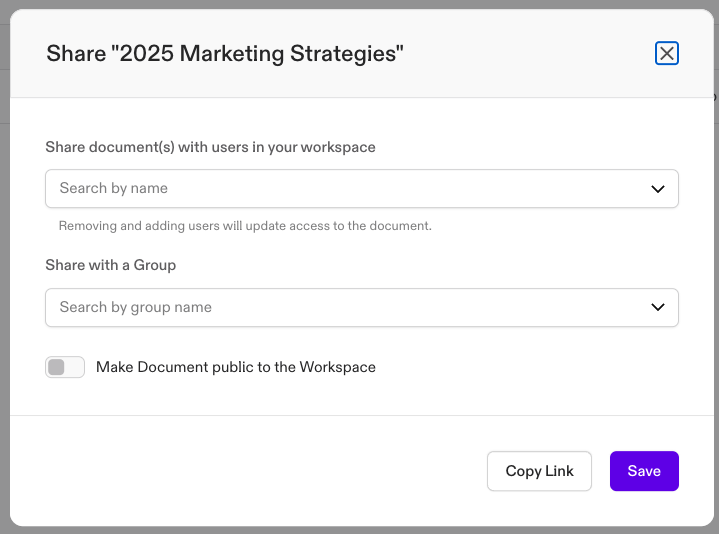Click 'Share document(s) with users in your workspace'
719x534 pixels.
coord(210,147)
